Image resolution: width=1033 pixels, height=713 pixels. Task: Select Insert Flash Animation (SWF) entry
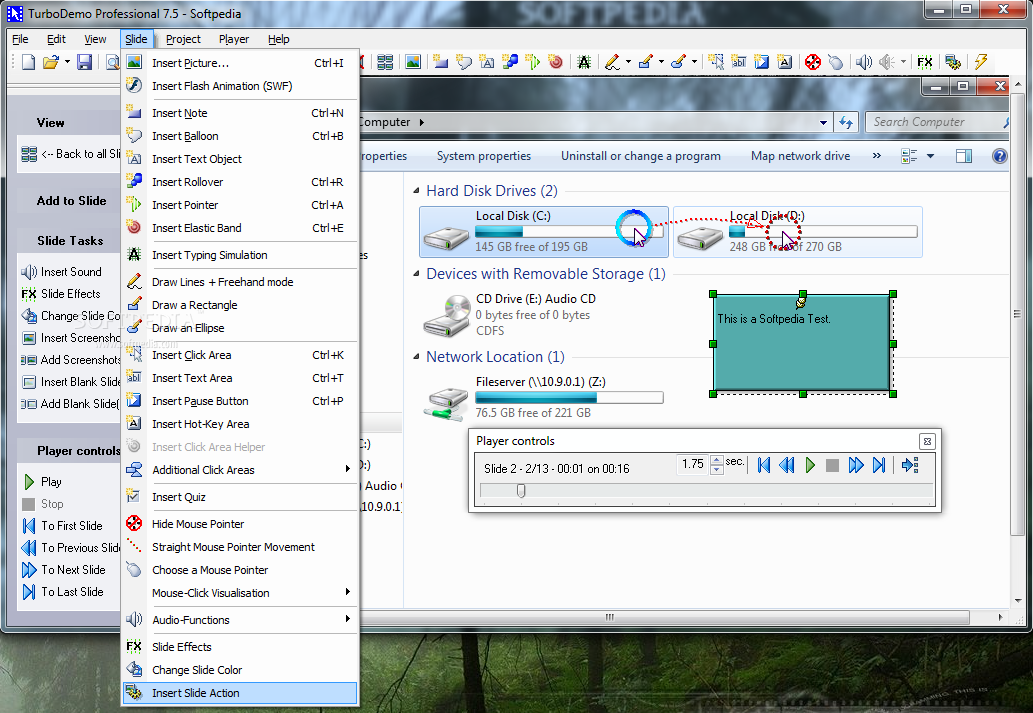[x=240, y=86]
